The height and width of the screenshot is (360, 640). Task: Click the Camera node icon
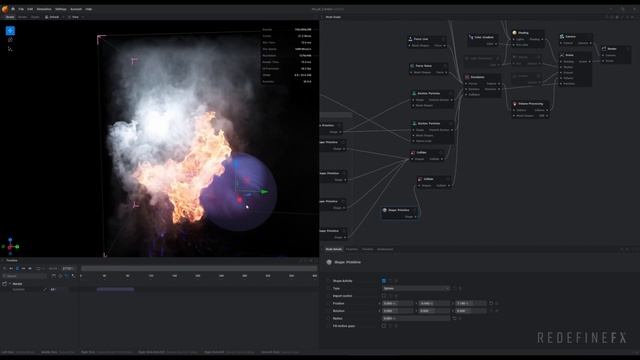pyautogui.click(x=562, y=36)
